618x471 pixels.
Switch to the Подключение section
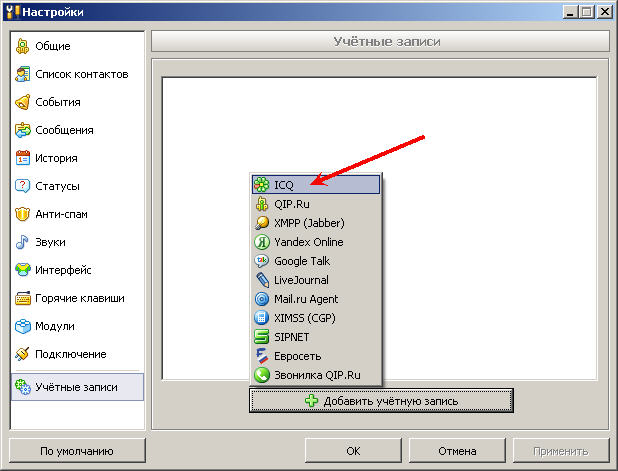point(78,354)
